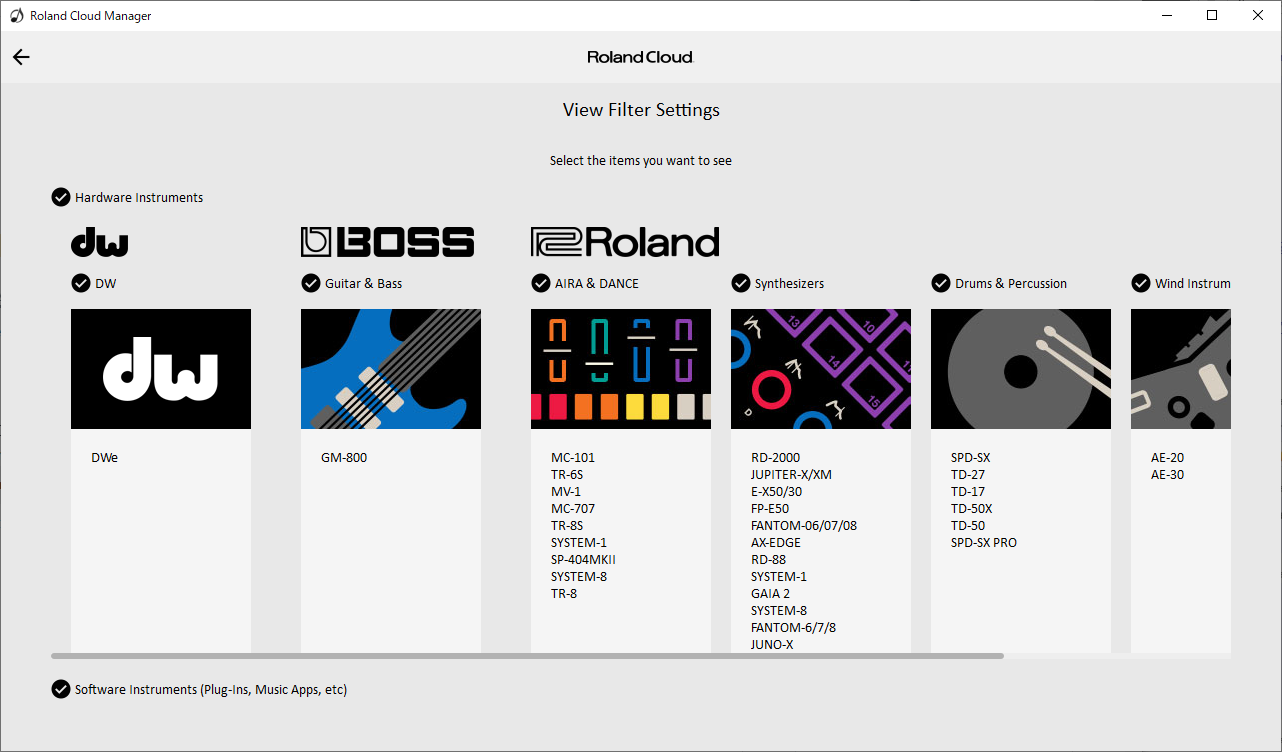
Task: Click the Roland brand logo
Action: 625,242
